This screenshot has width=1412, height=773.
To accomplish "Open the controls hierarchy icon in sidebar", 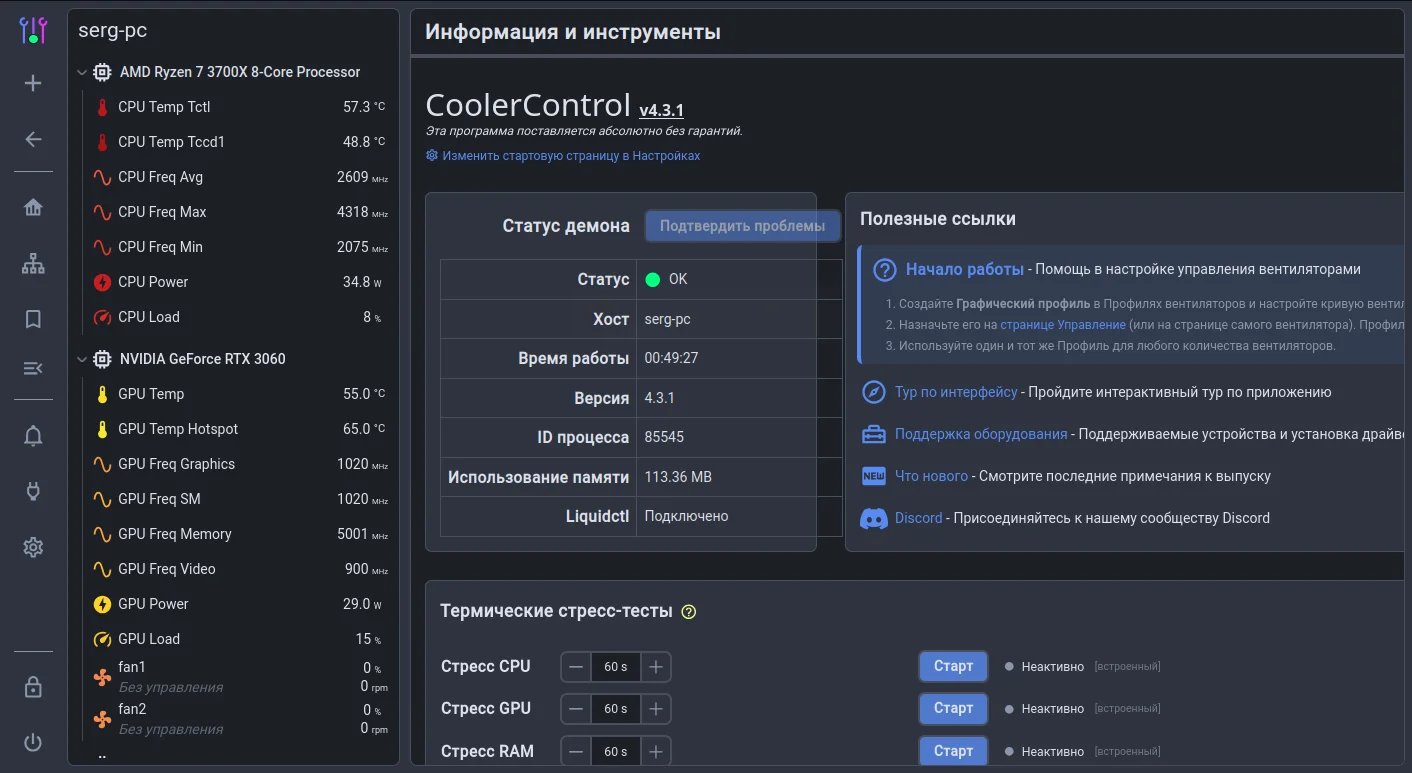I will (33, 264).
